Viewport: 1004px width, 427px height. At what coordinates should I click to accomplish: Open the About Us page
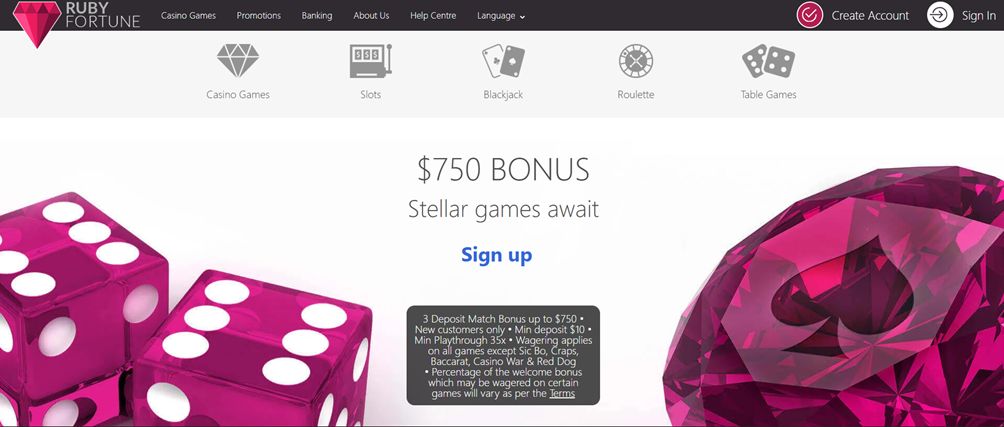click(371, 16)
